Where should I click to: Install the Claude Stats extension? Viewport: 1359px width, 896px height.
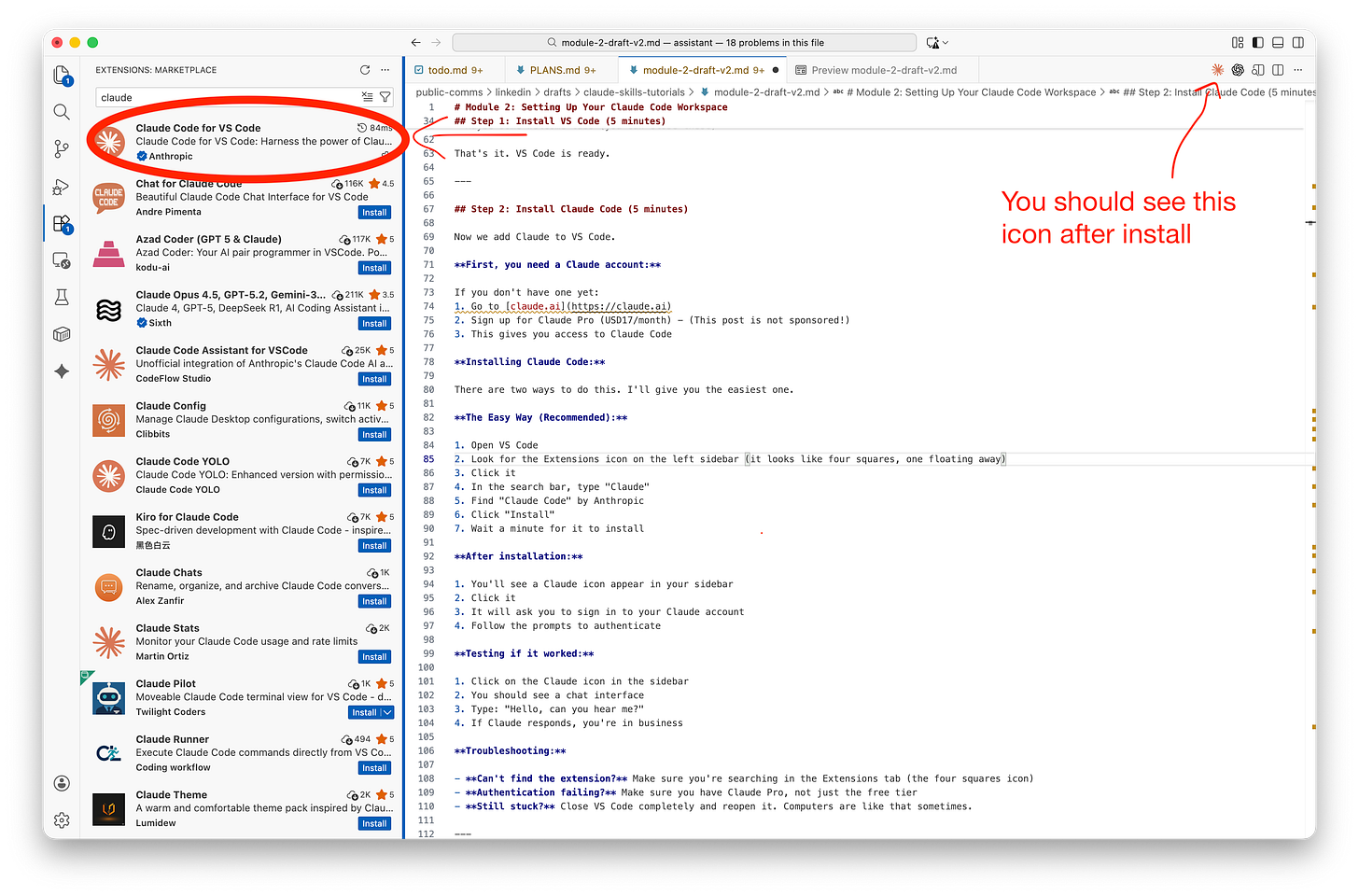pyautogui.click(x=374, y=657)
